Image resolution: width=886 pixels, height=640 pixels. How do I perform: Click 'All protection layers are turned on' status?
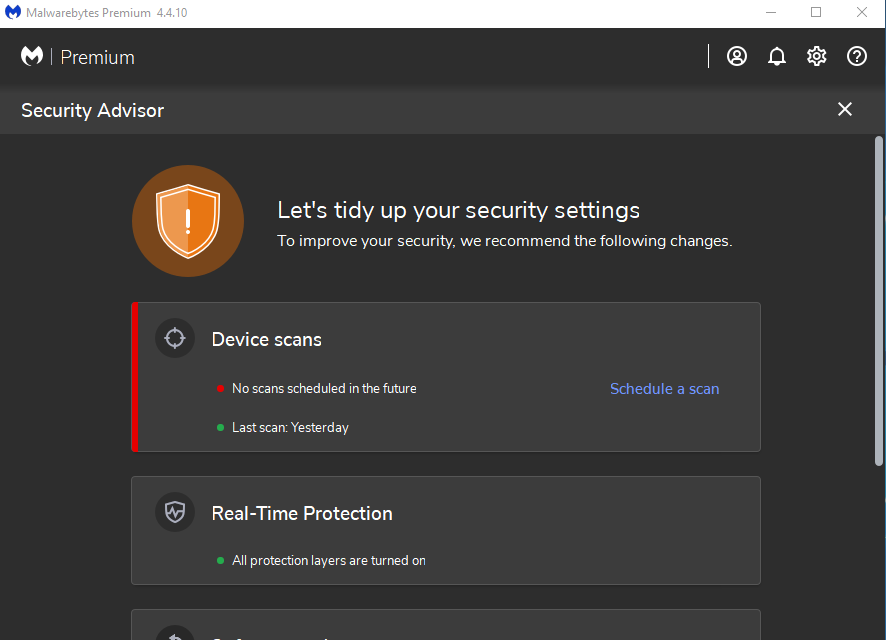(329, 560)
